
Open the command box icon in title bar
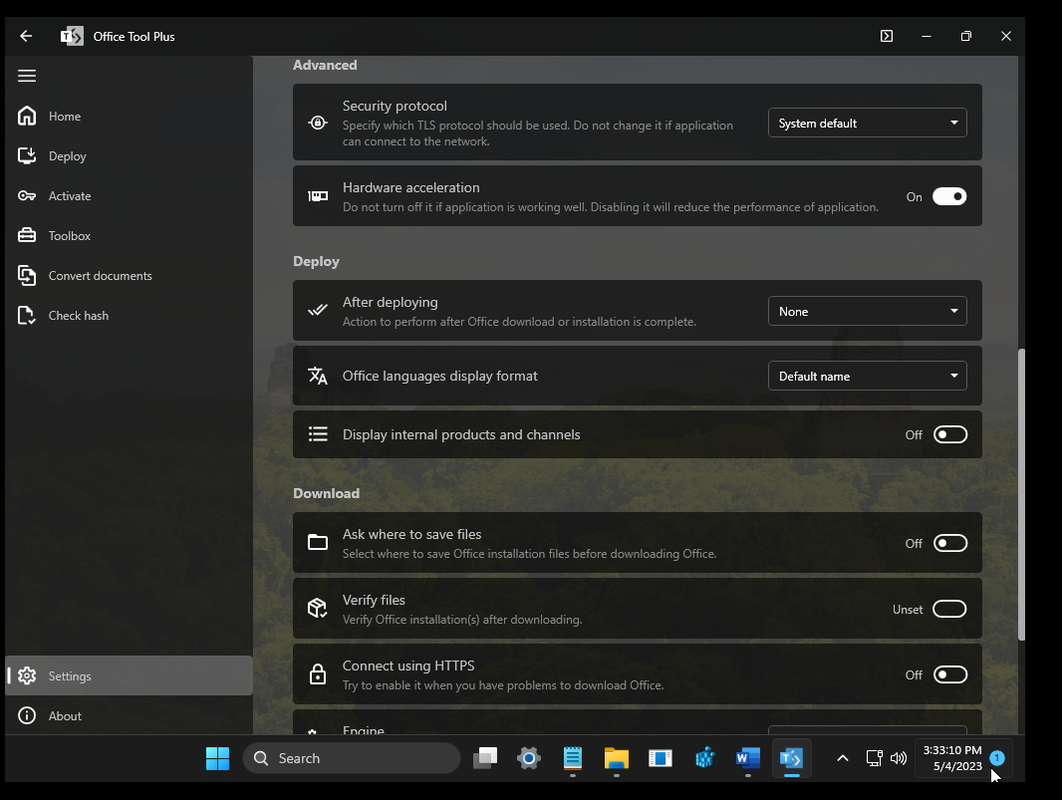point(886,37)
